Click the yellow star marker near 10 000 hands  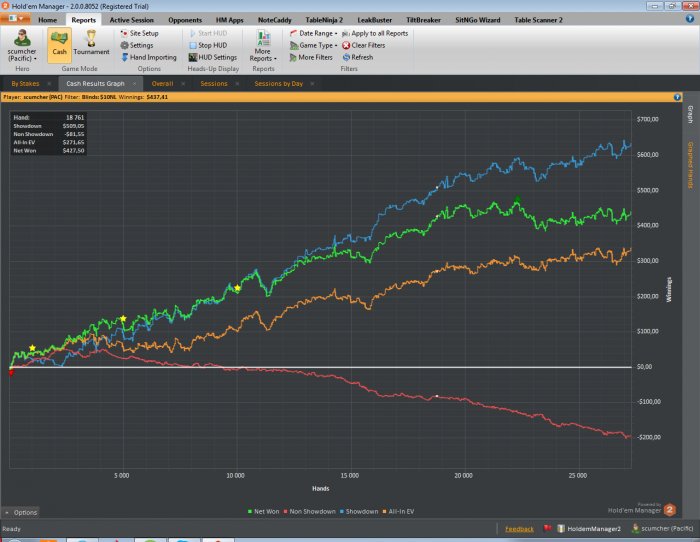[238, 288]
